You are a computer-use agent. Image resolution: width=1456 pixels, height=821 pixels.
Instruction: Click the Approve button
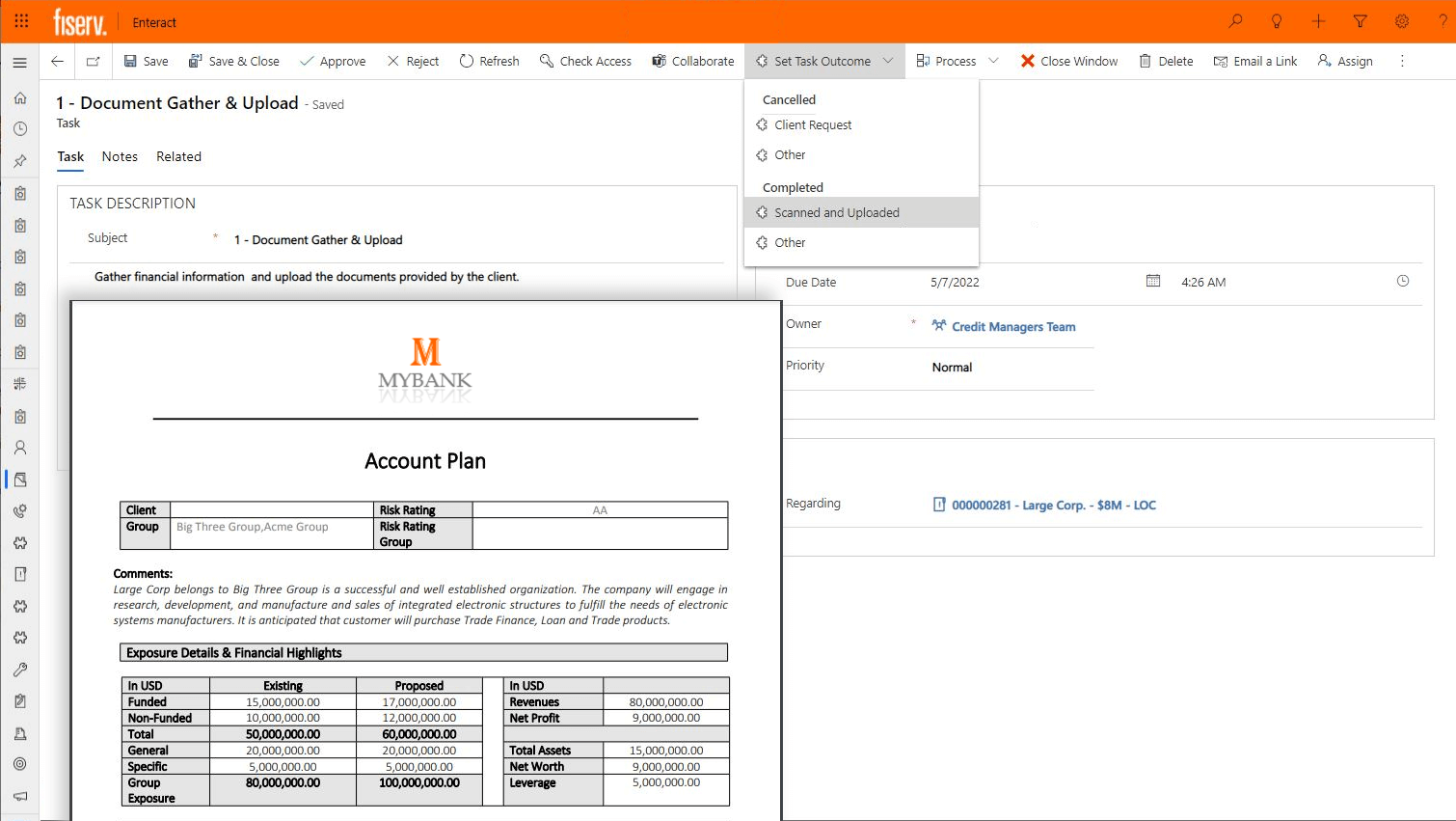pos(333,60)
